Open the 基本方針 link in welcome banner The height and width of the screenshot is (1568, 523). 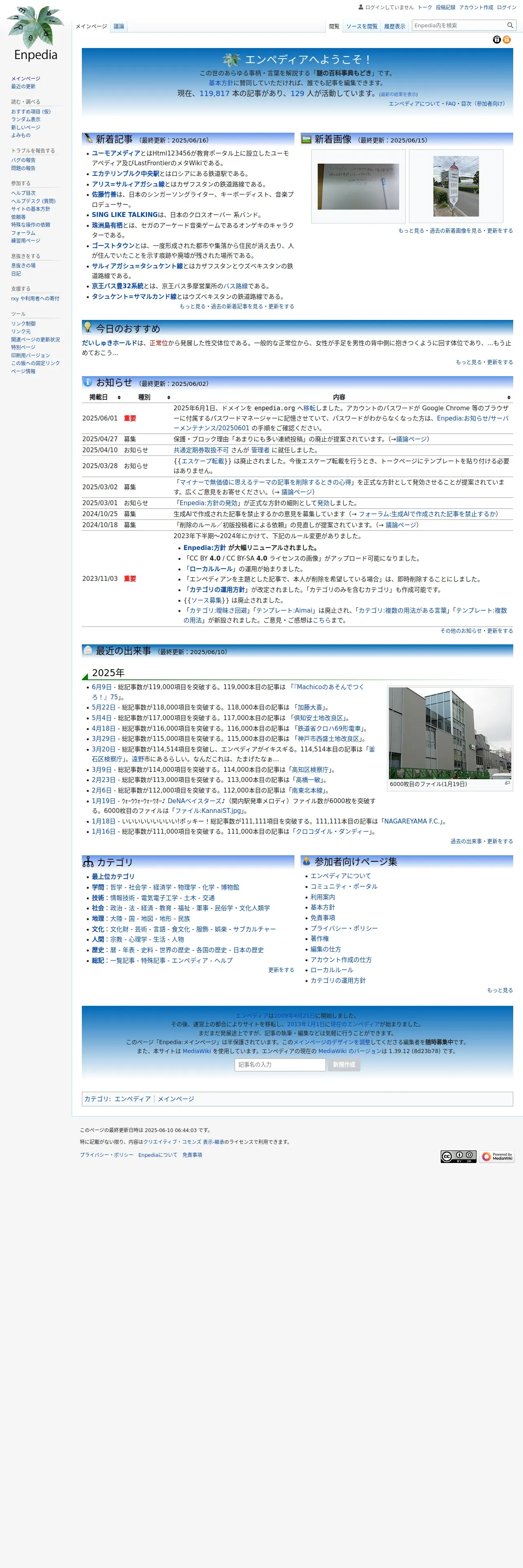tap(221, 83)
